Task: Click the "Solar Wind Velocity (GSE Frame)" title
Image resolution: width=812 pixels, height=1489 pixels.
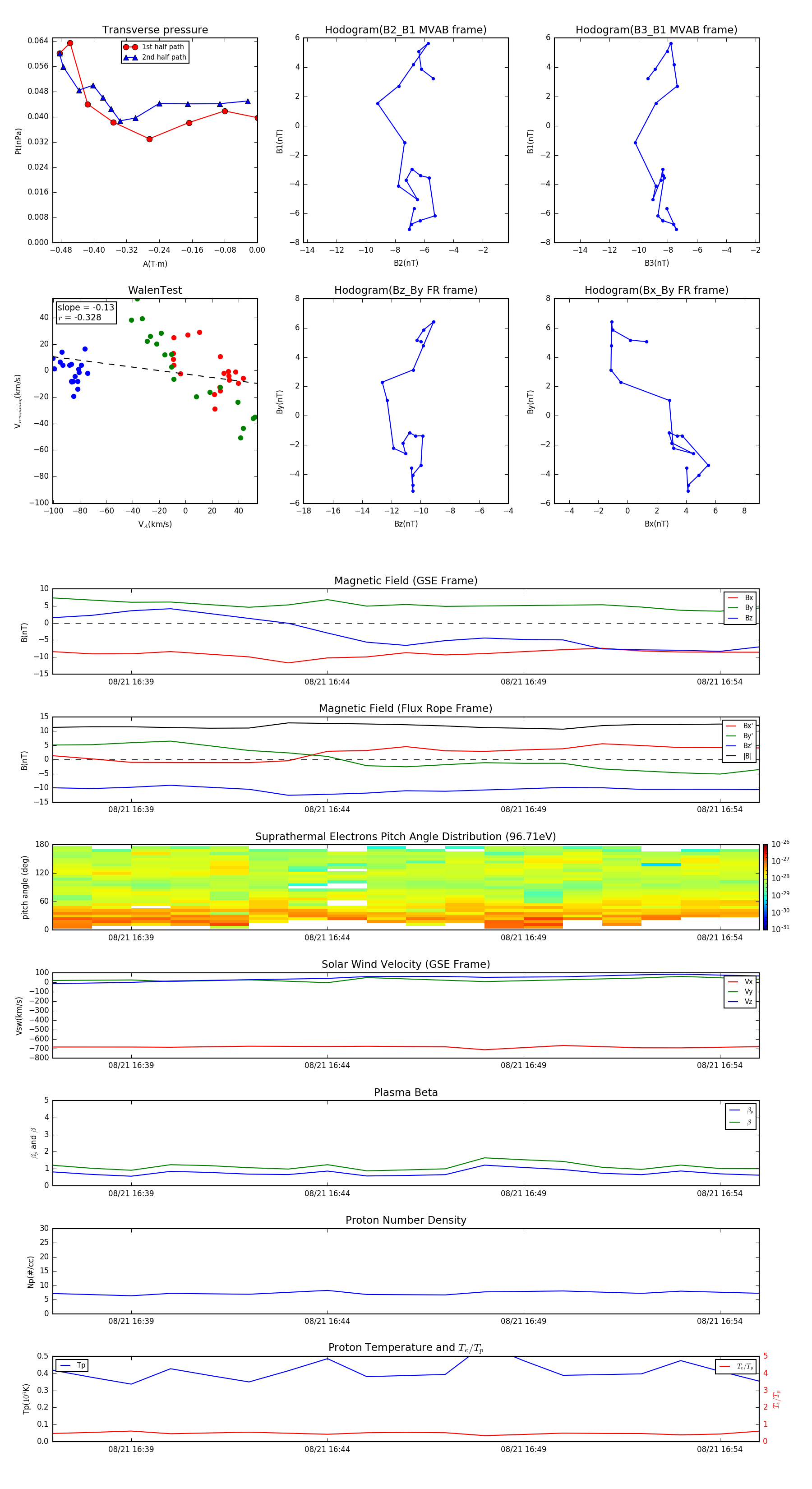Action: (x=406, y=965)
